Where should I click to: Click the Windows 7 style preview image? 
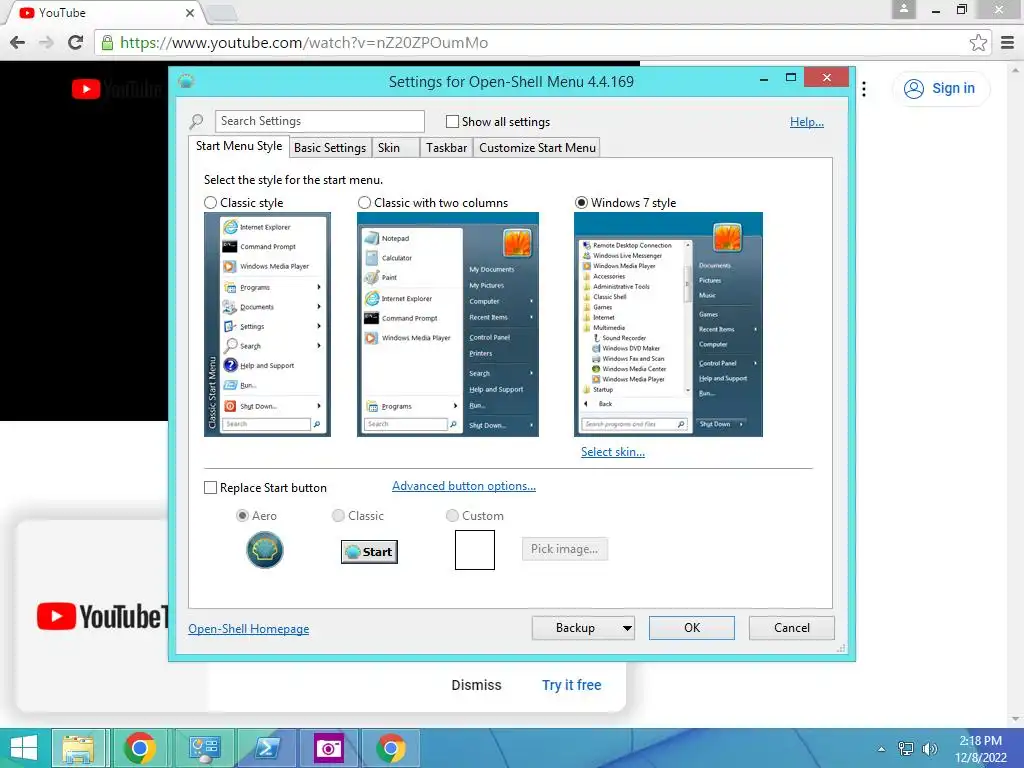point(668,325)
